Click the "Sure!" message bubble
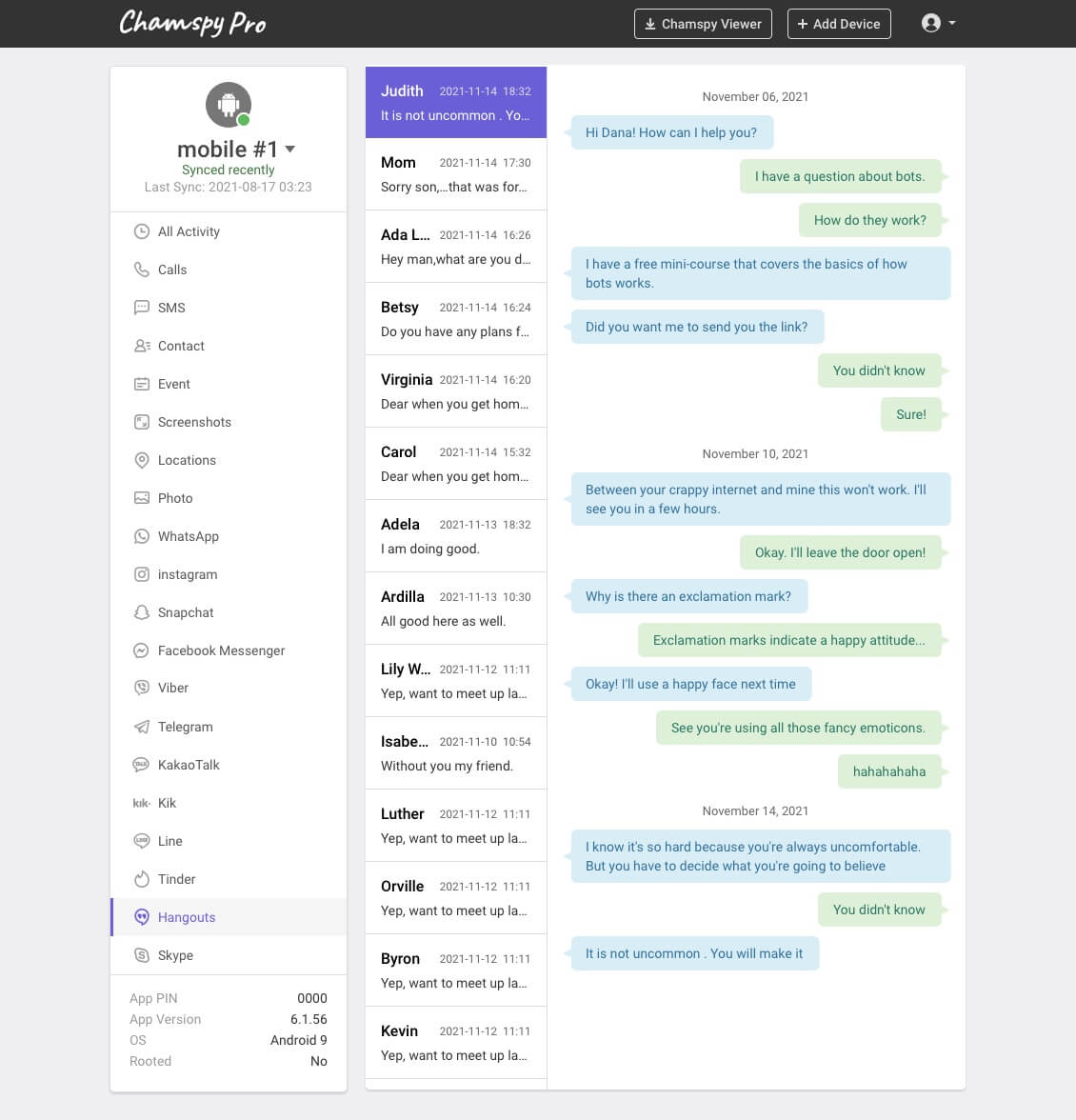The image size is (1076, 1120). coord(911,414)
